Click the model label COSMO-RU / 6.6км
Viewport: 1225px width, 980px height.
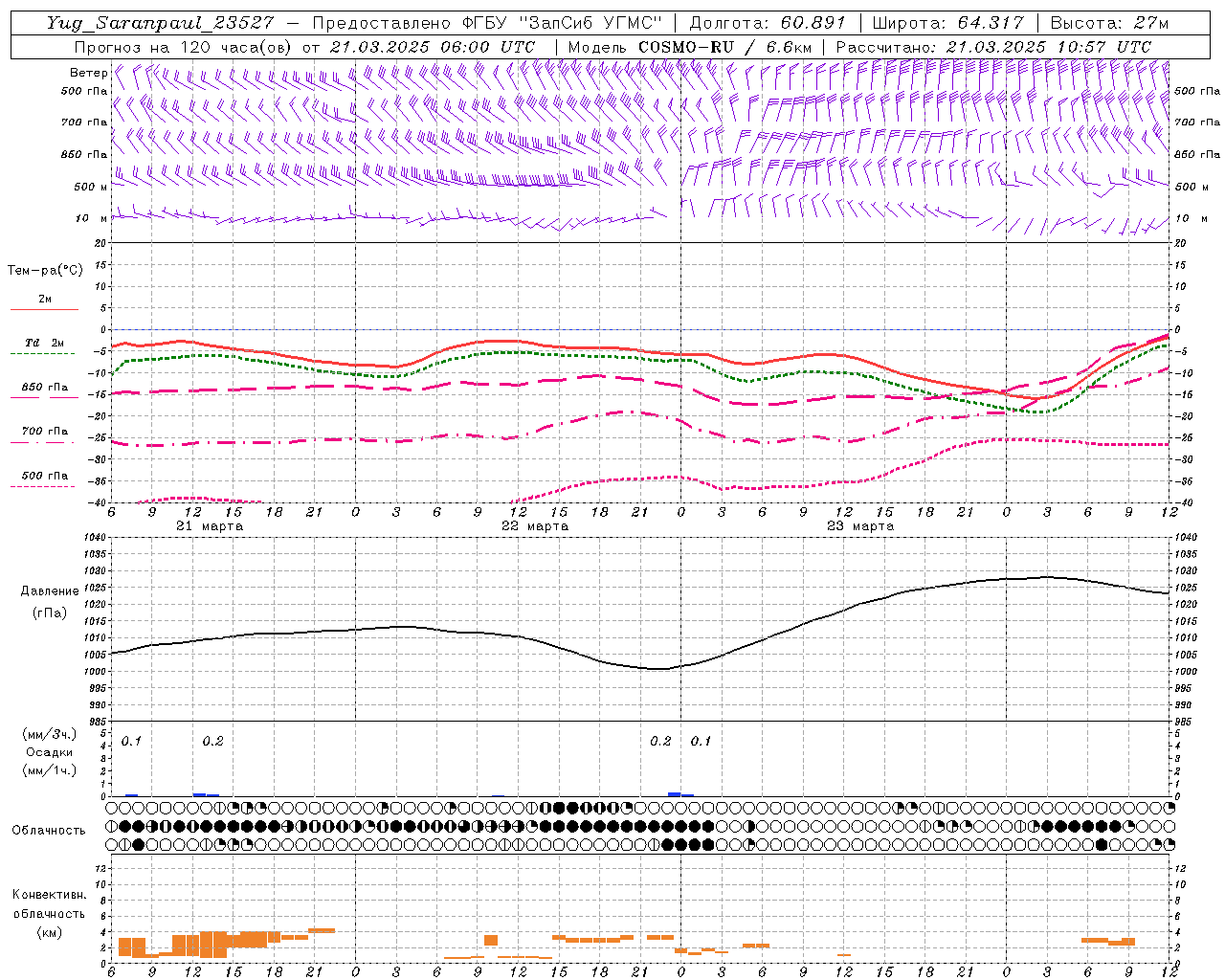724,46
